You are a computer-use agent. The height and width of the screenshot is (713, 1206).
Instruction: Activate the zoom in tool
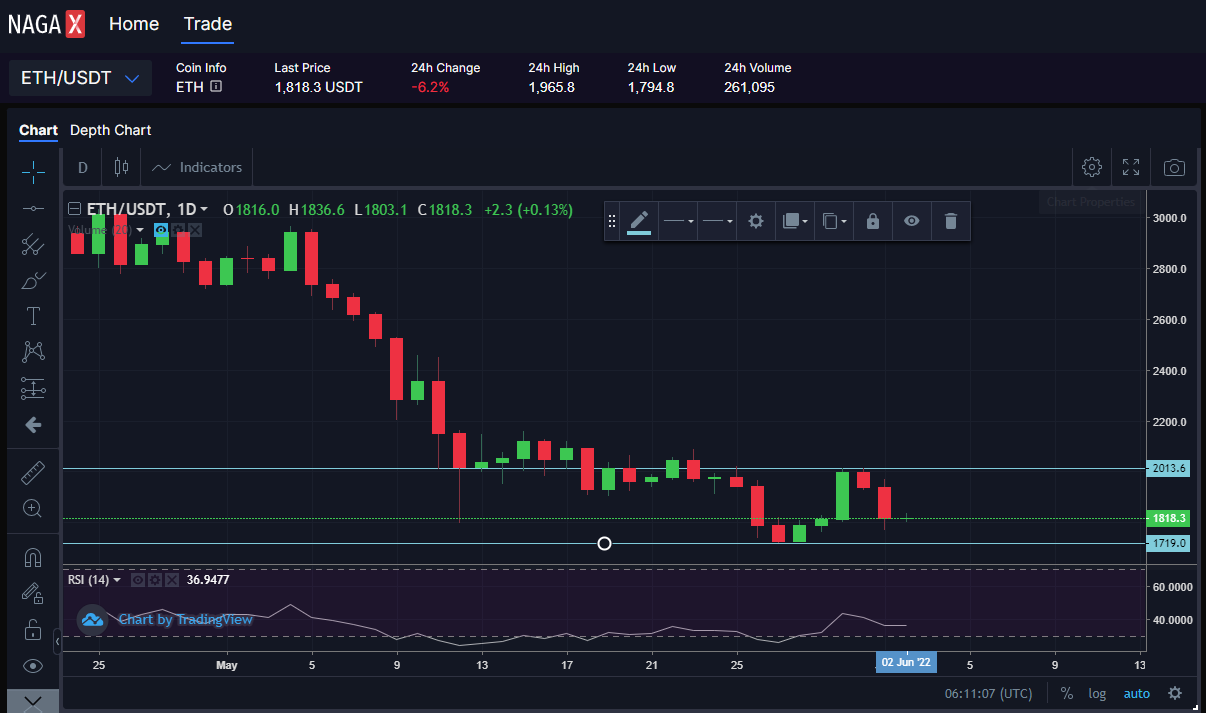[x=33, y=508]
